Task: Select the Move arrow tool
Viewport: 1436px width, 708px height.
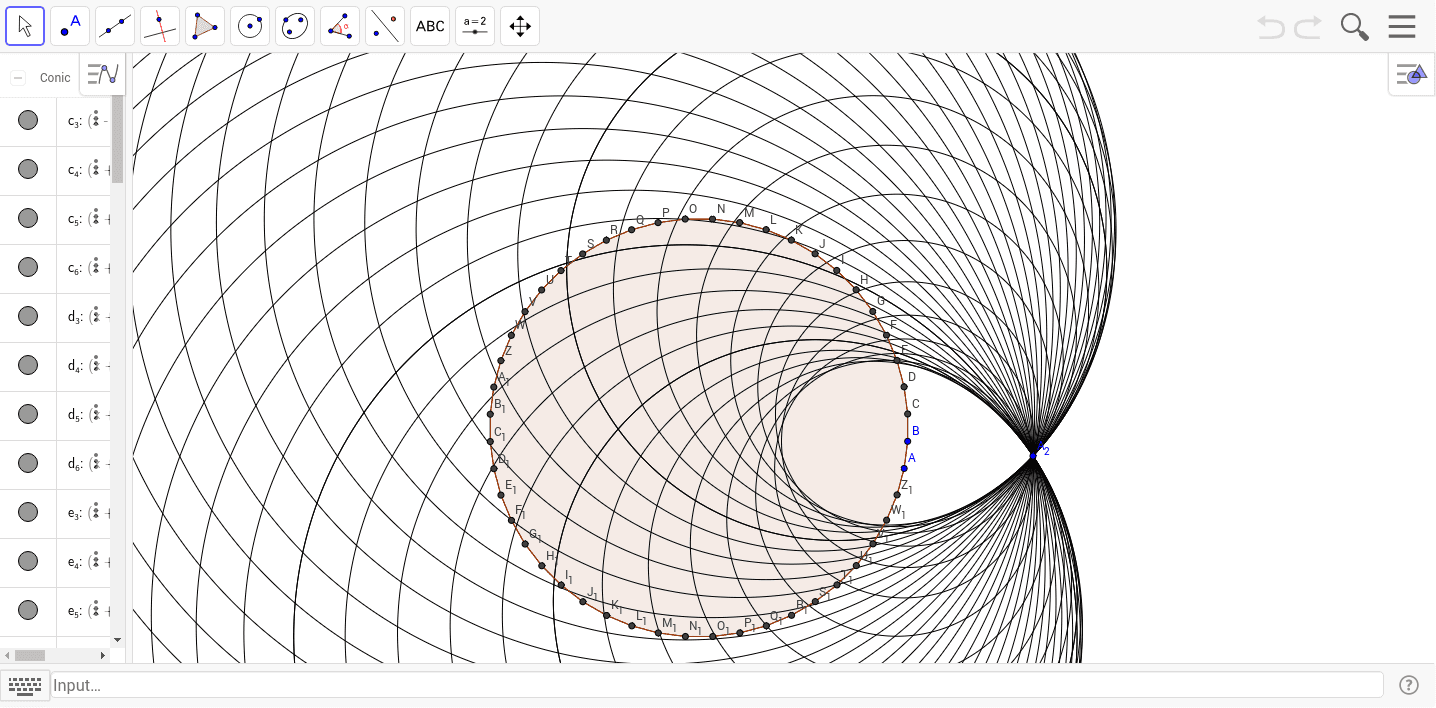Action: (25, 26)
